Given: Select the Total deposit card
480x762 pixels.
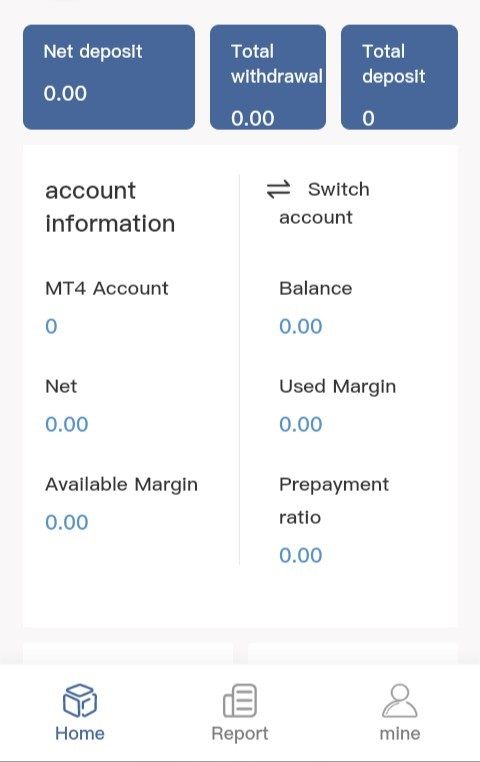Looking at the screenshot, I should tap(399, 77).
